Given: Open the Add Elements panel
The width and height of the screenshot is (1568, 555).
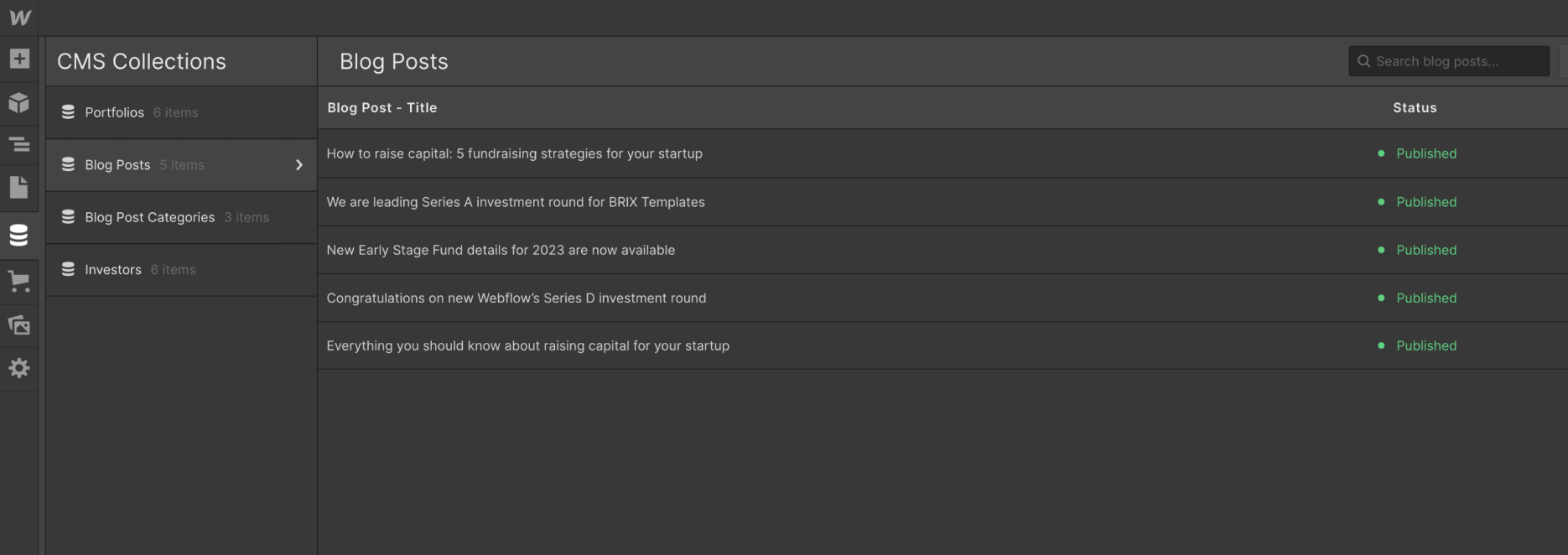Looking at the screenshot, I should pos(19,59).
